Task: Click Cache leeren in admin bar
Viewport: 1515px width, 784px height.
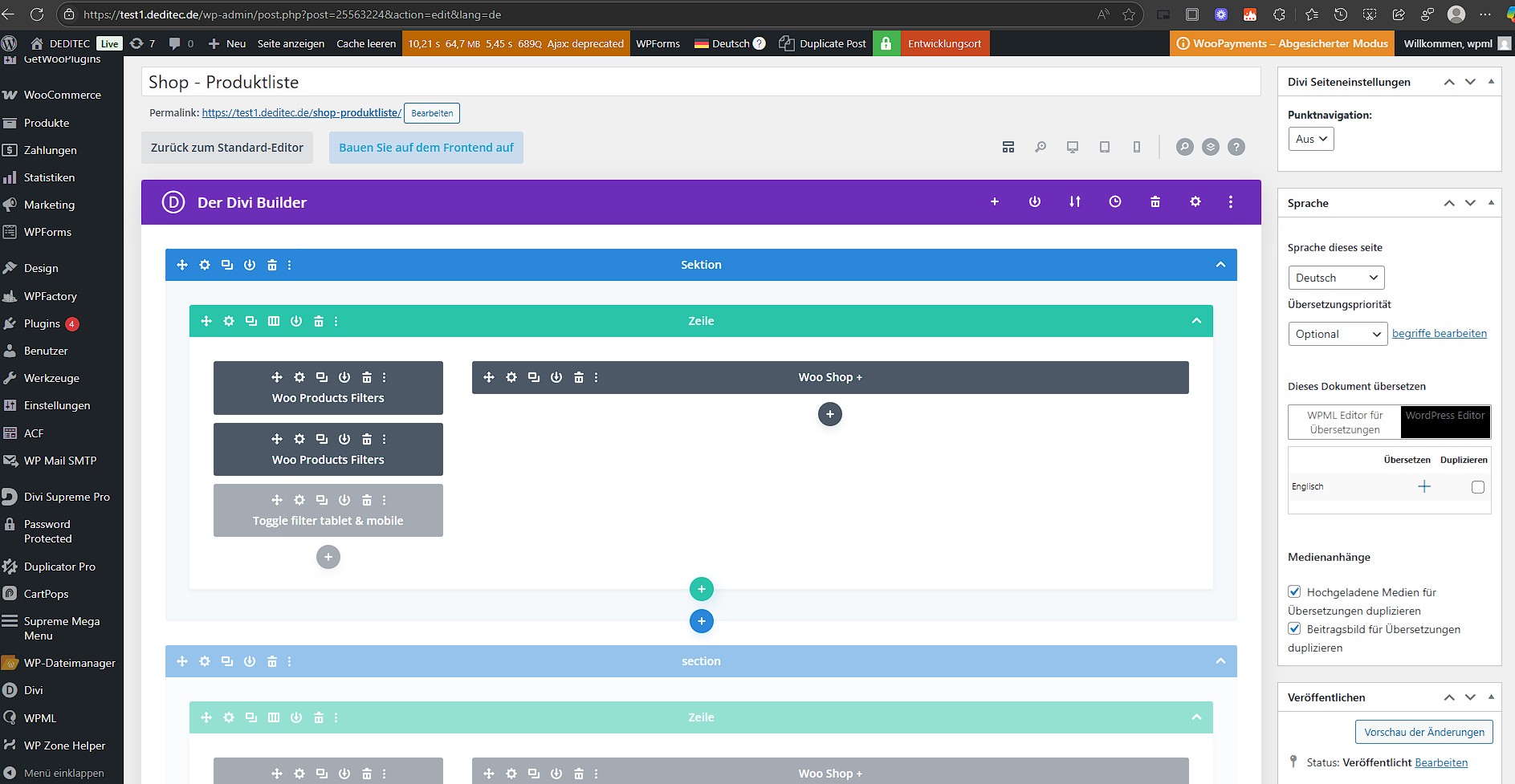Action: [366, 43]
